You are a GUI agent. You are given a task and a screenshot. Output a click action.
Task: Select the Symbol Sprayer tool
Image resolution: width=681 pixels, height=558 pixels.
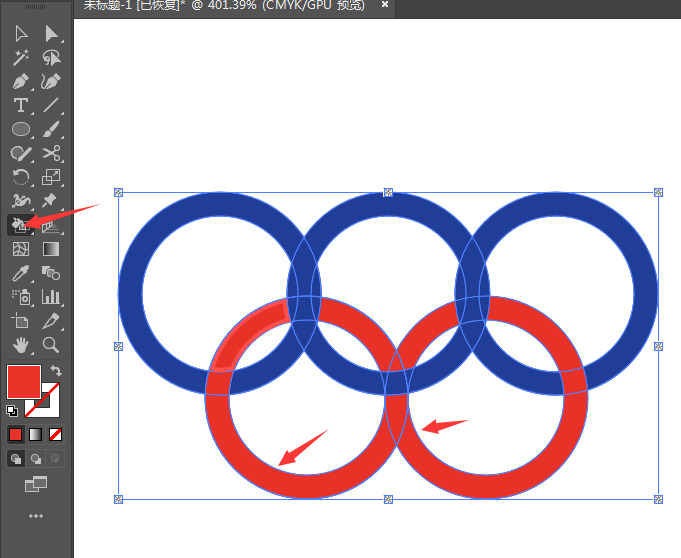click(20, 297)
